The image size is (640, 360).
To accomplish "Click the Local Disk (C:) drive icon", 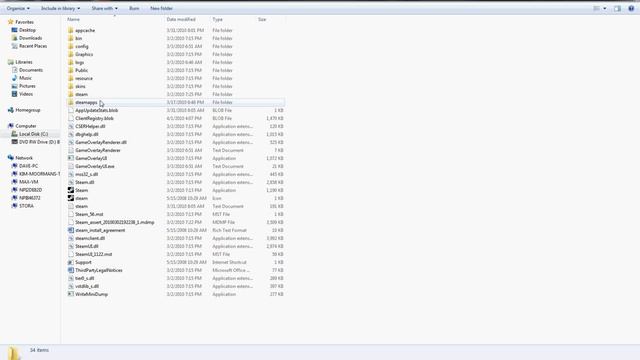I will coord(15,134).
